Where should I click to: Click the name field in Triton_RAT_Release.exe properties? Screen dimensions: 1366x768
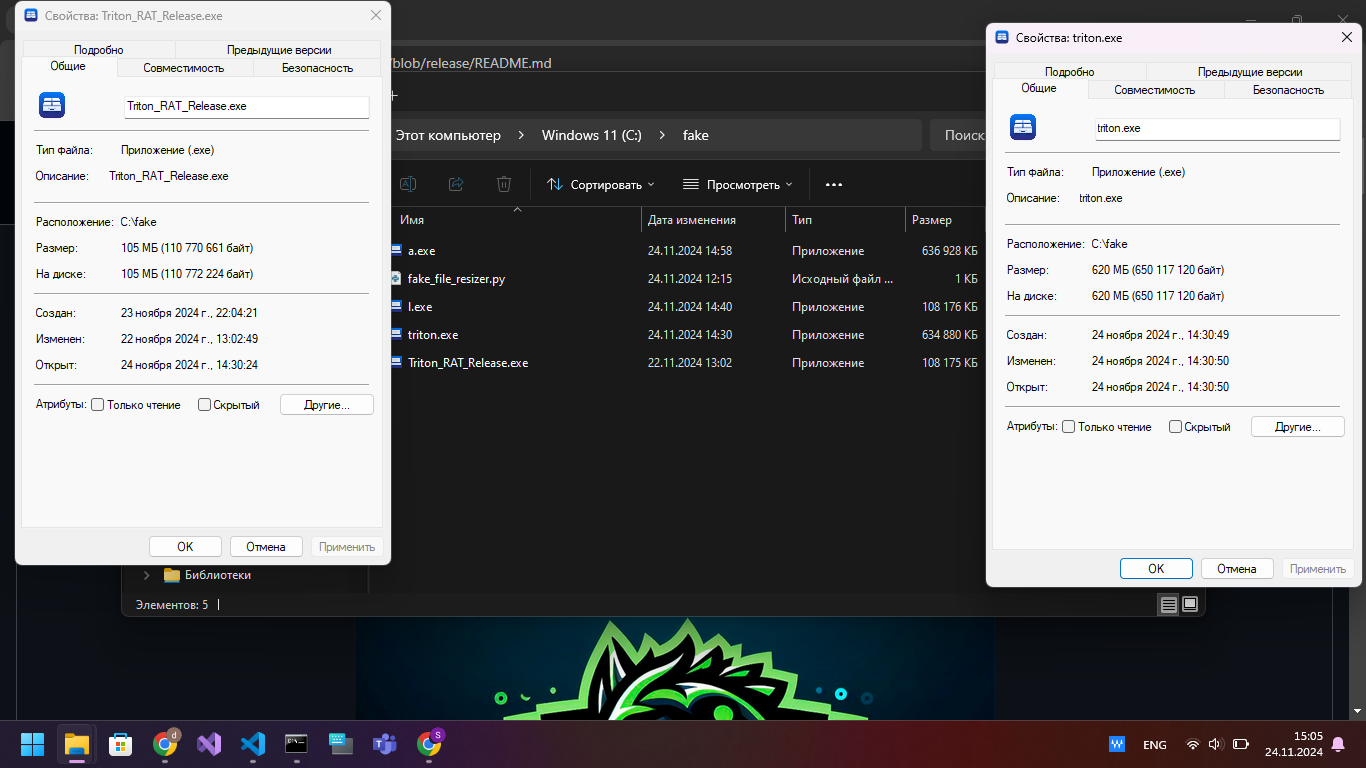pos(247,106)
